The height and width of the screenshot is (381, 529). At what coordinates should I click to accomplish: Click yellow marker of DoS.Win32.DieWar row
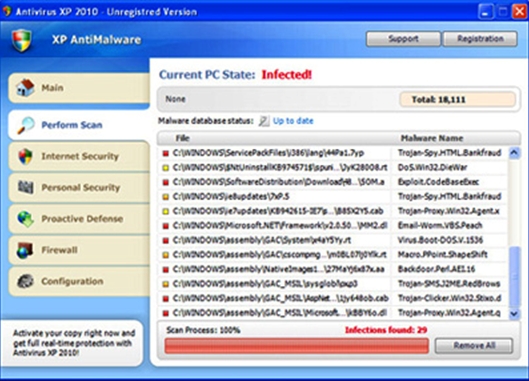pyautogui.click(x=165, y=168)
